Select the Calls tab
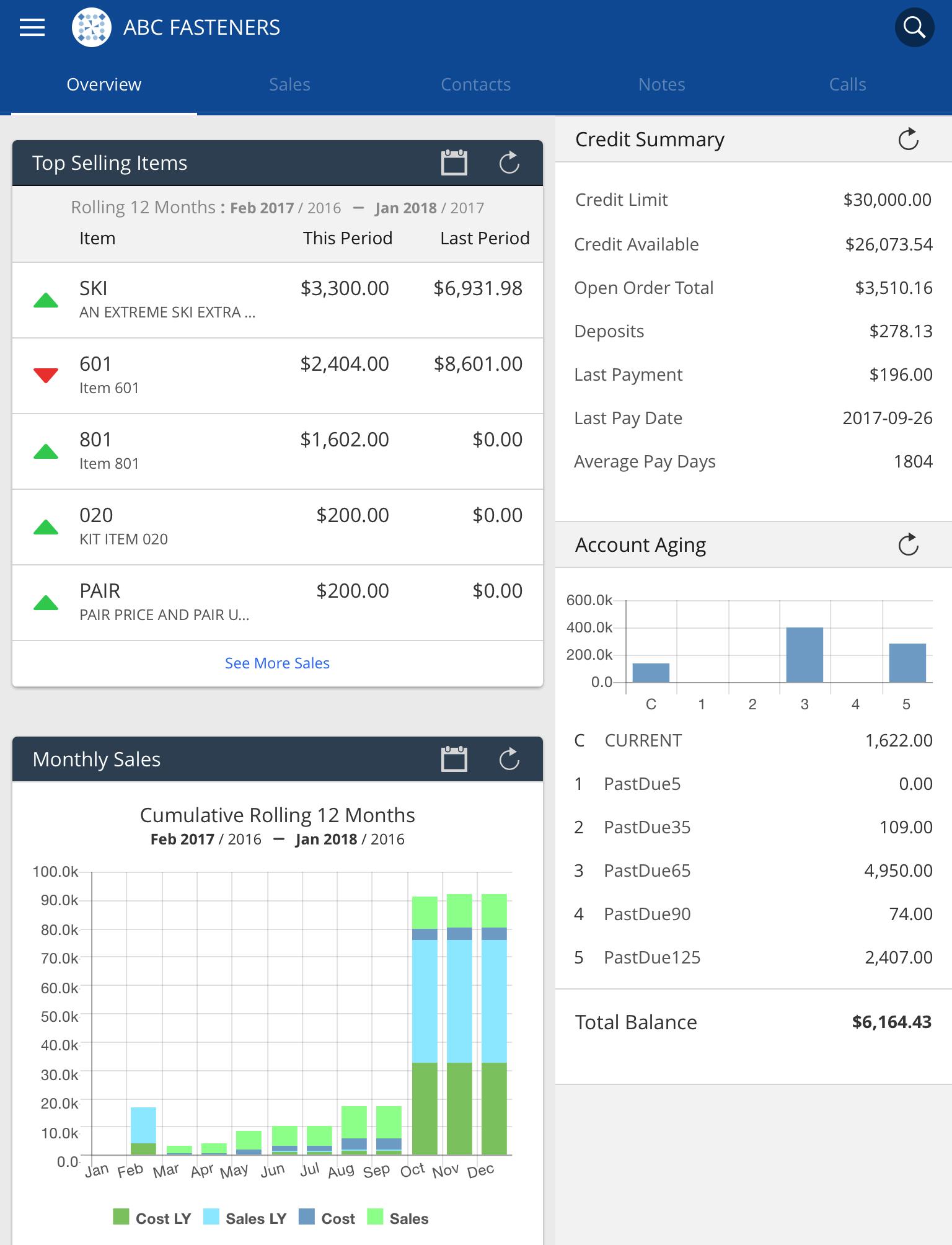The height and width of the screenshot is (1245, 952). [x=847, y=84]
